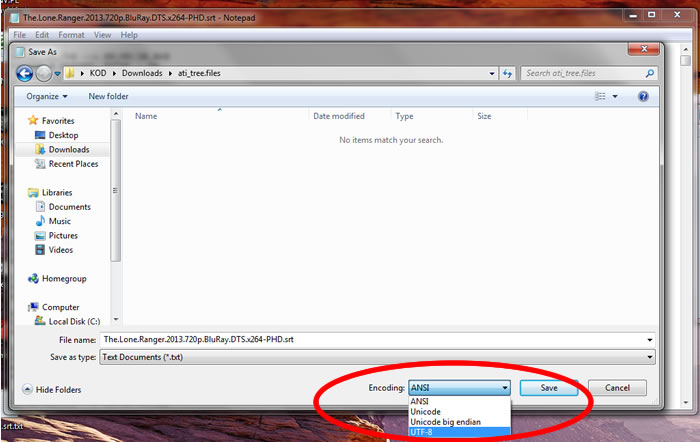The image size is (700, 442).
Task: Expand the Save as type dropdown
Action: click(x=650, y=357)
